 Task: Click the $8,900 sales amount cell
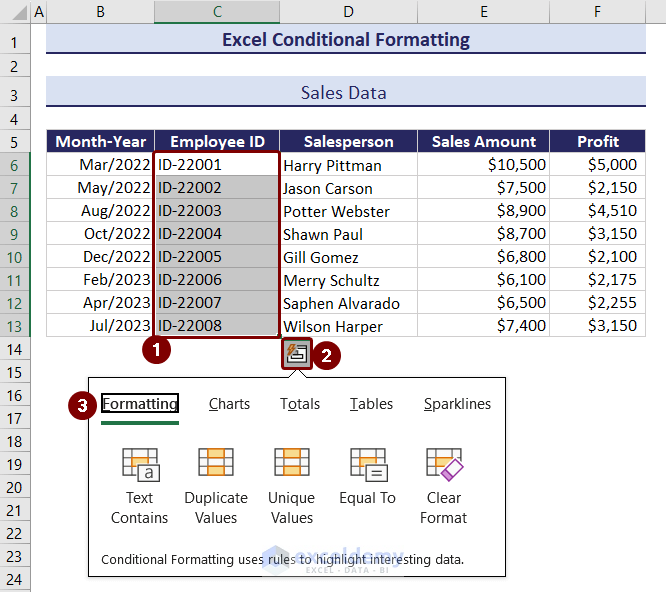[x=483, y=210]
